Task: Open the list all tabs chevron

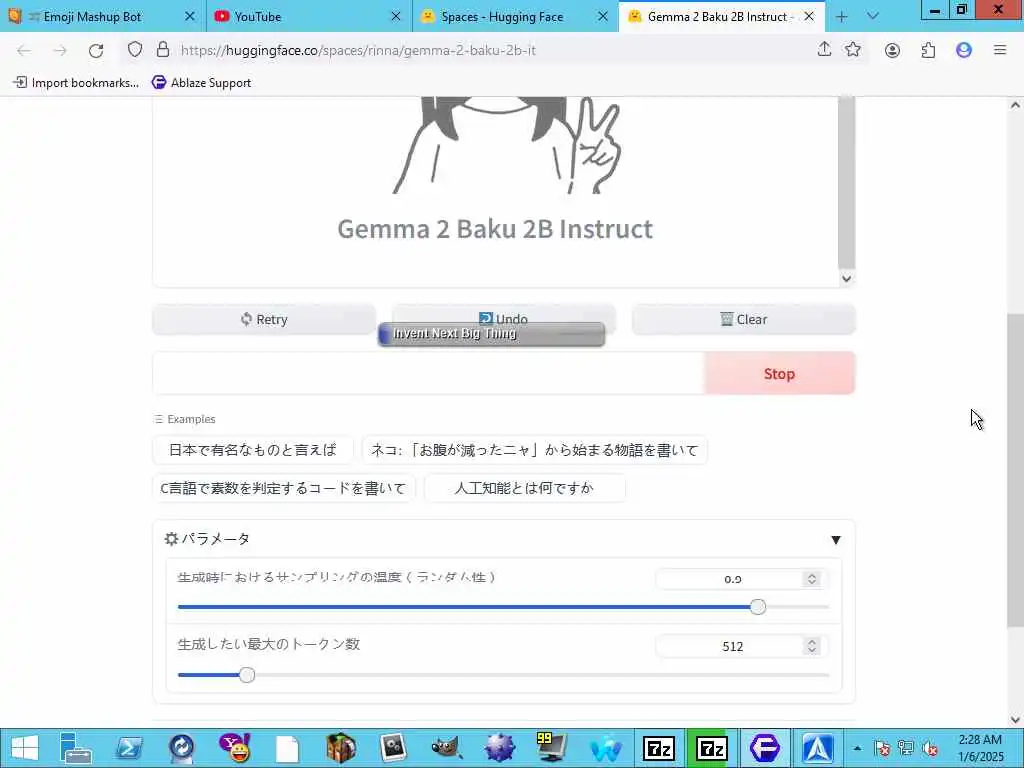Action: pos(872,17)
